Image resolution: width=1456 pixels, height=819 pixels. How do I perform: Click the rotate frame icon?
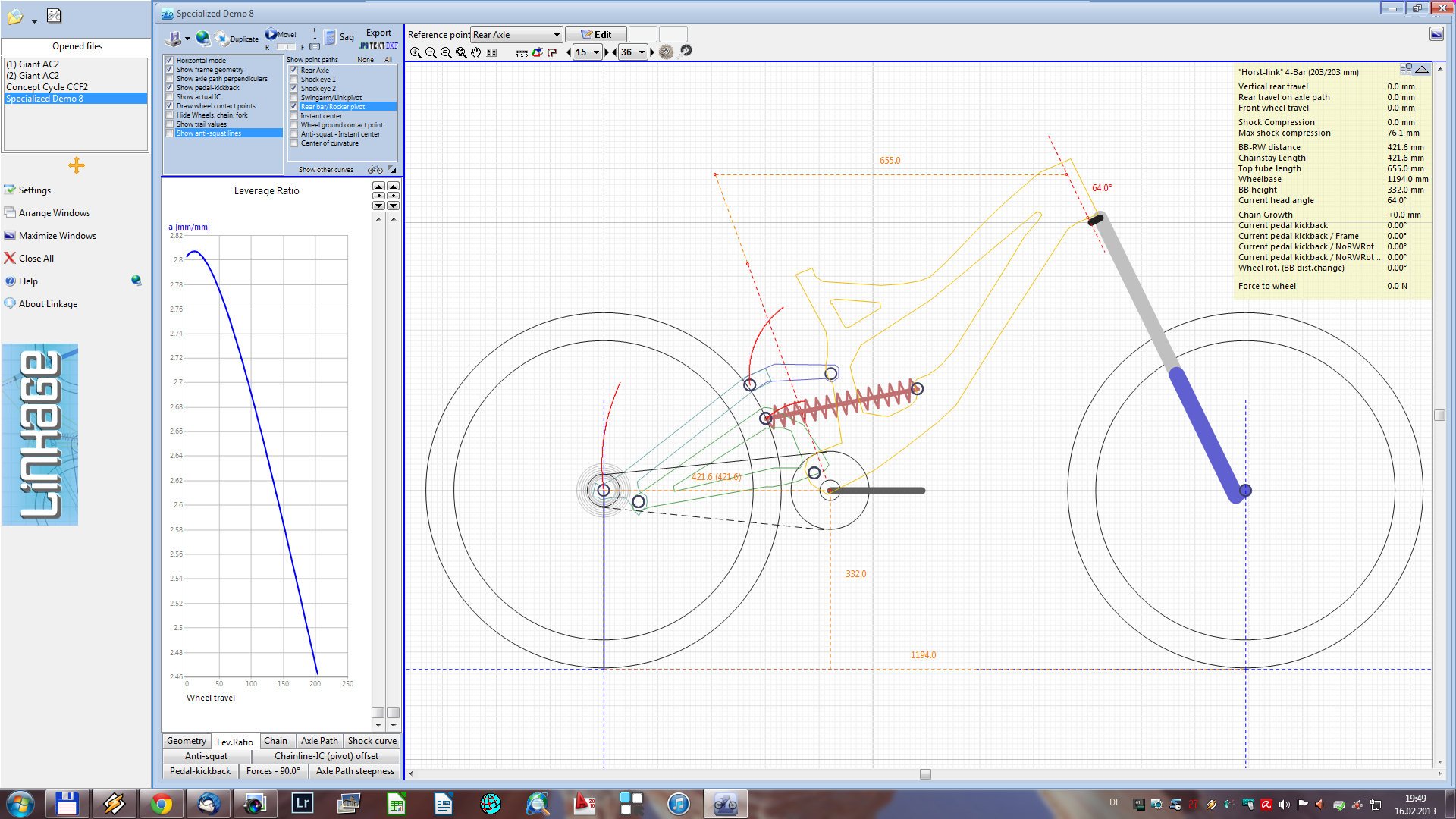tap(538, 52)
